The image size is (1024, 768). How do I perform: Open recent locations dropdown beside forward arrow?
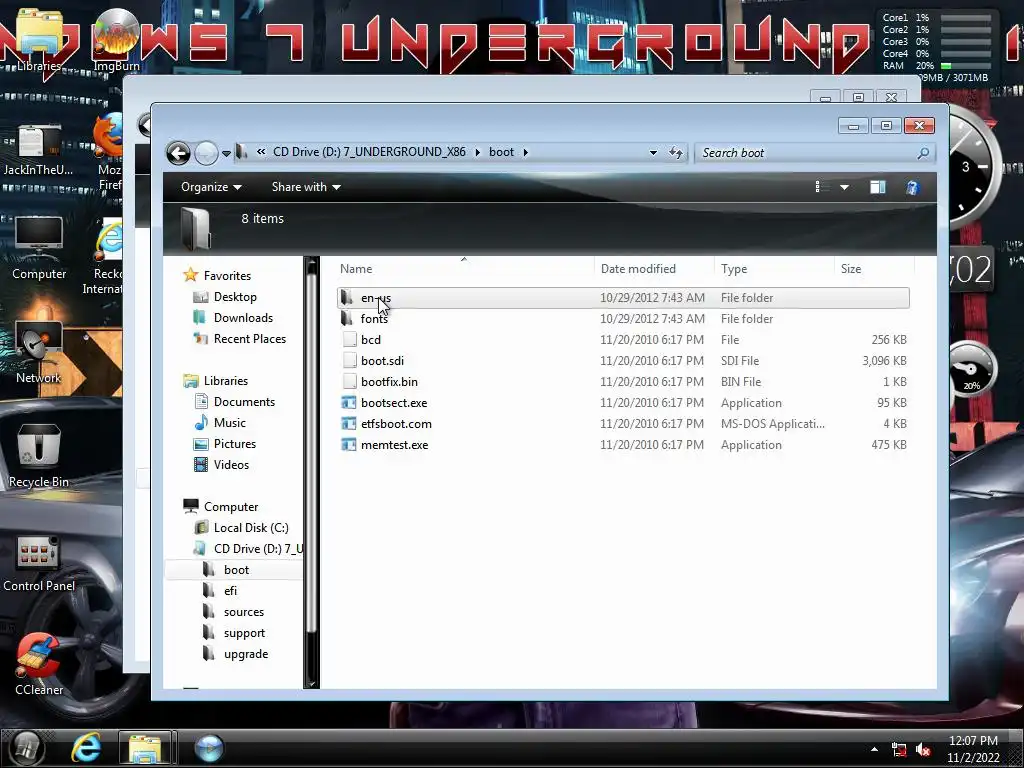pos(226,153)
